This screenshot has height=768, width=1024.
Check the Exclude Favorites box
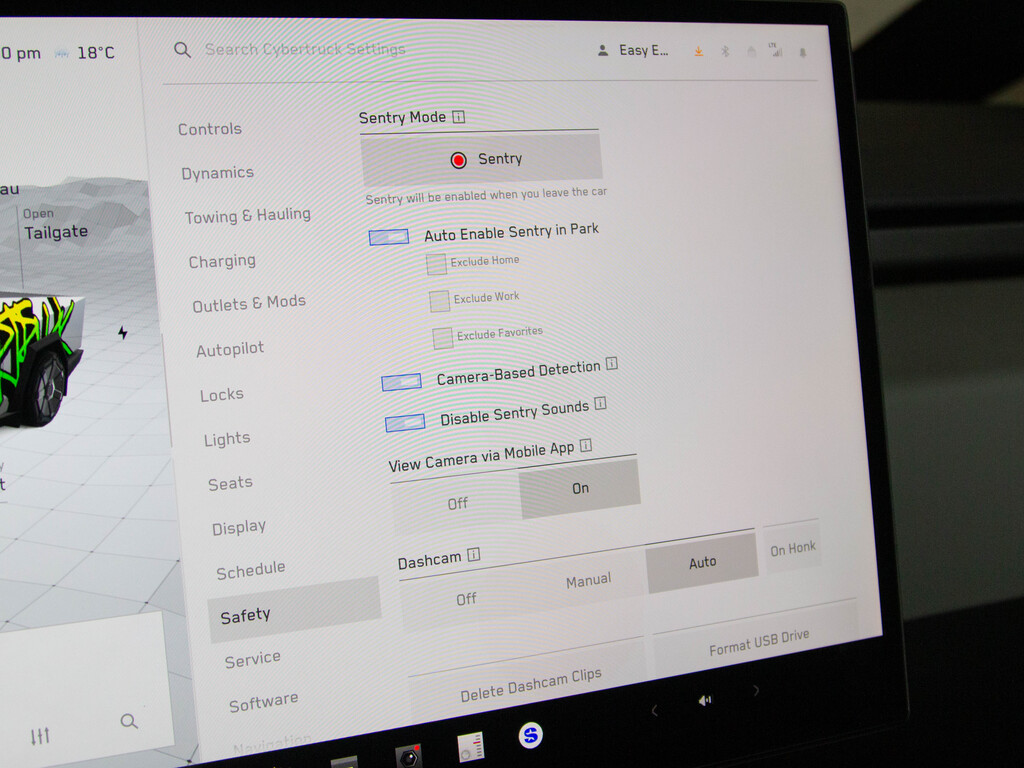click(x=443, y=338)
